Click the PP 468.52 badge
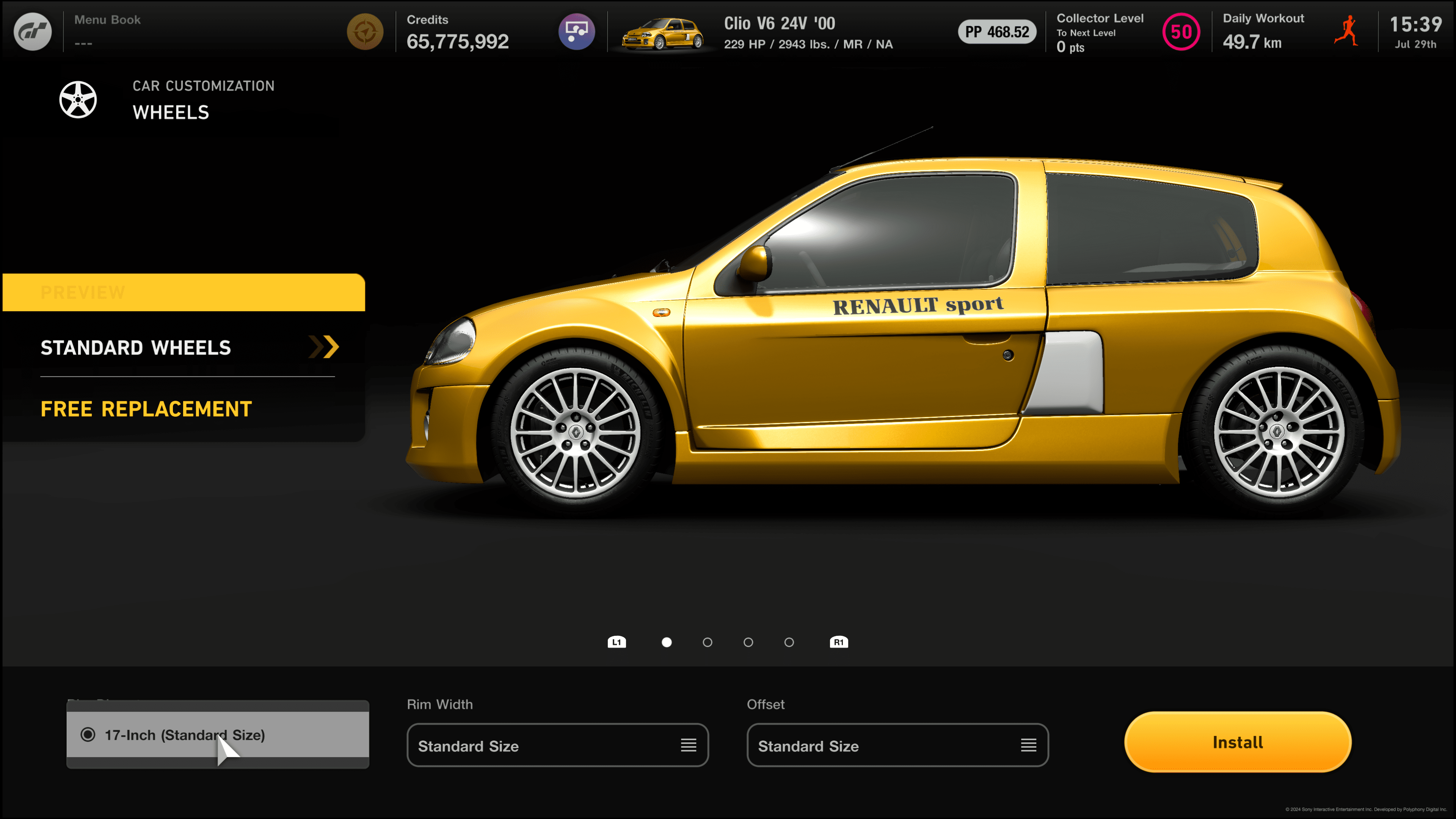Screen dimensions: 1456x819 point(996,31)
